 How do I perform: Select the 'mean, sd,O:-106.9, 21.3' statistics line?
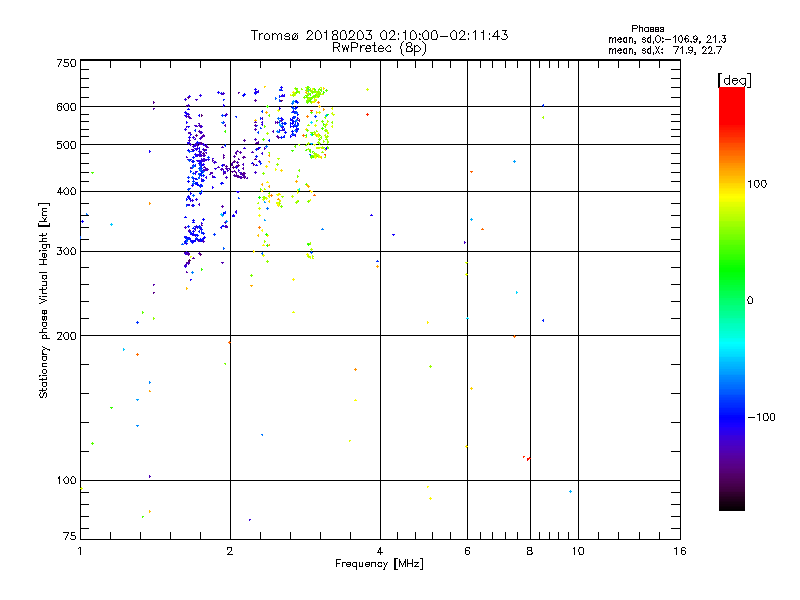667,39
